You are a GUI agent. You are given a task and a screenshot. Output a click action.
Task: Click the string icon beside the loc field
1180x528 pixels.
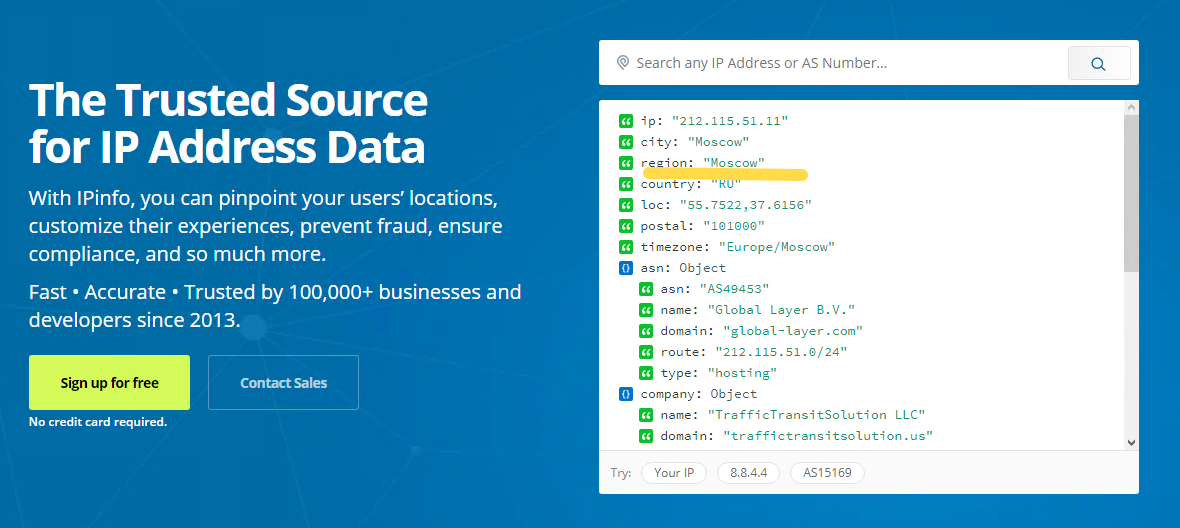point(626,205)
